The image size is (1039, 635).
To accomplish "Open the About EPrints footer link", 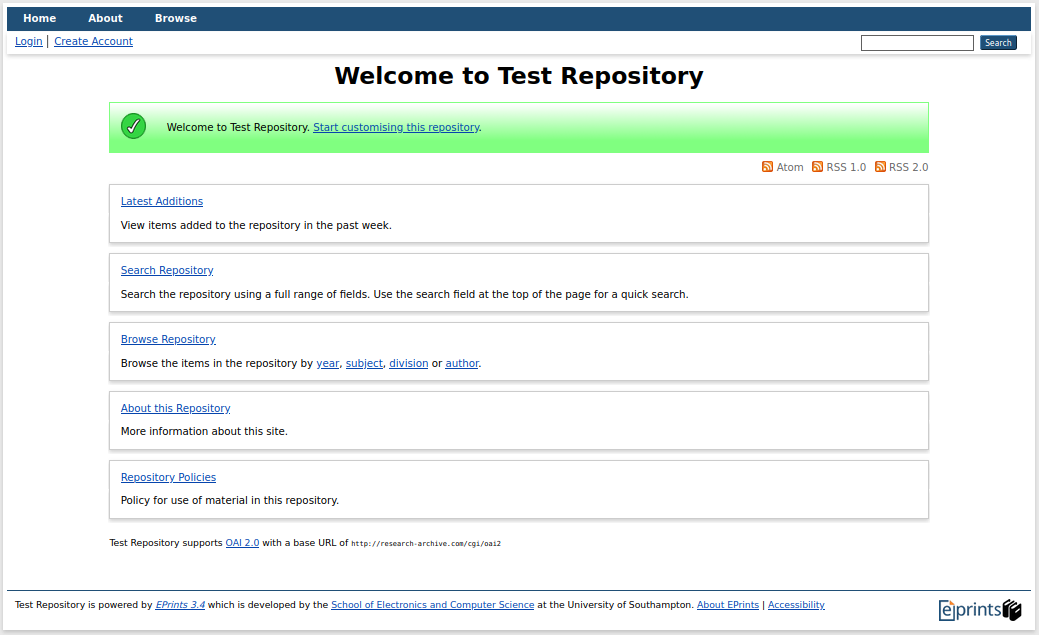I will coord(728,605).
